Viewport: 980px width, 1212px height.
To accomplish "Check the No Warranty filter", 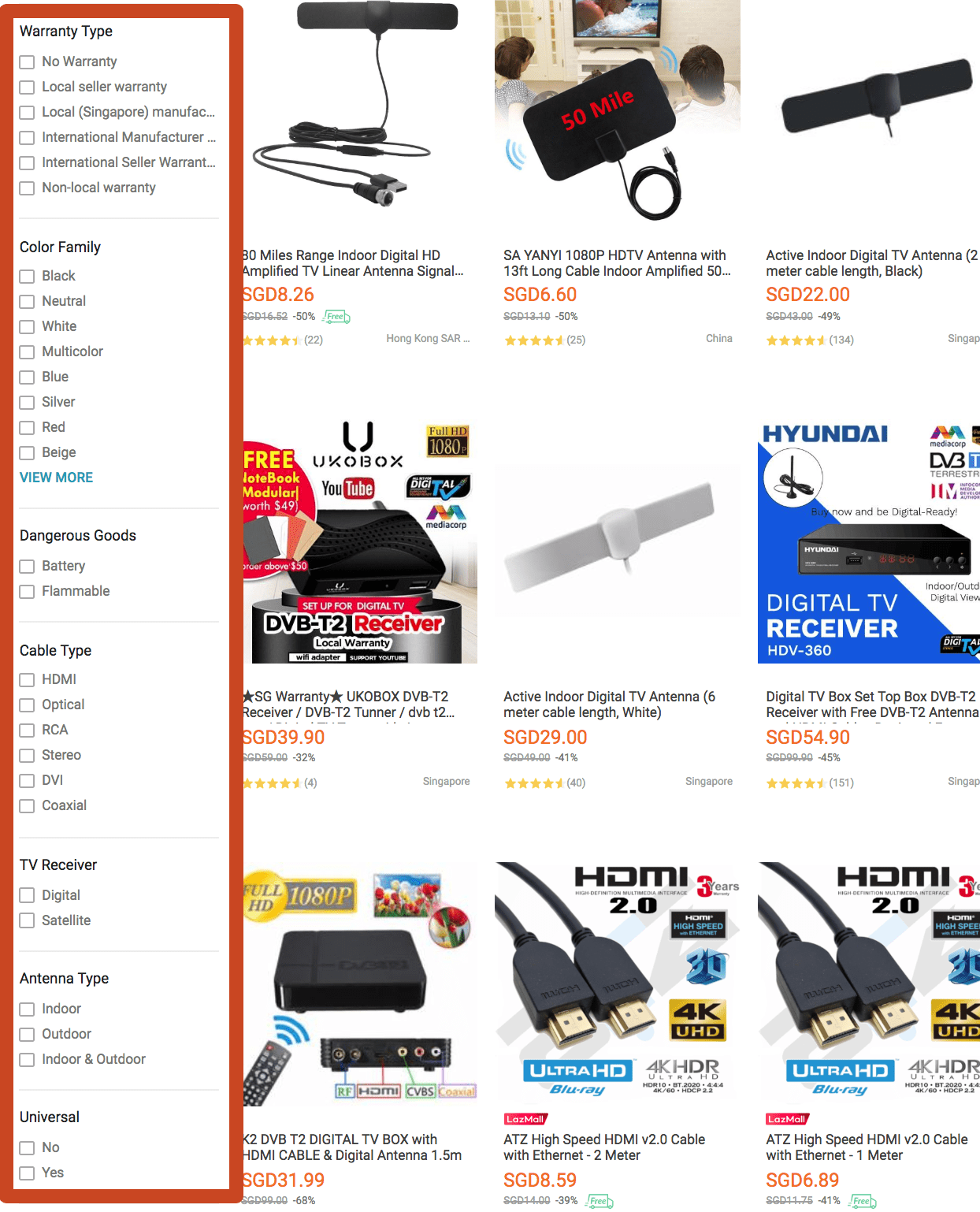I will pyautogui.click(x=27, y=61).
